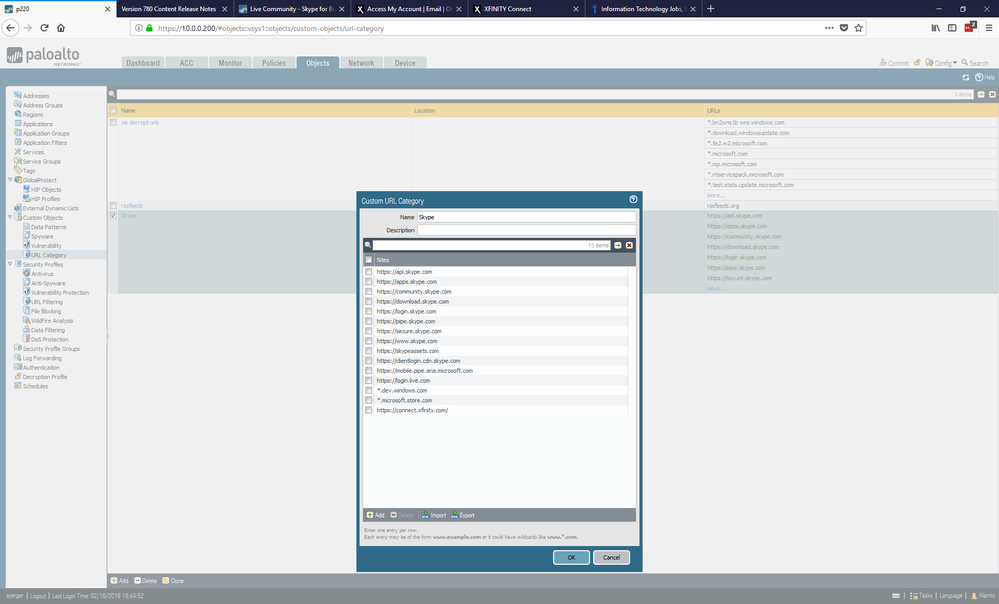Click the Search link at top right
This screenshot has height=604, width=999.
click(975, 63)
